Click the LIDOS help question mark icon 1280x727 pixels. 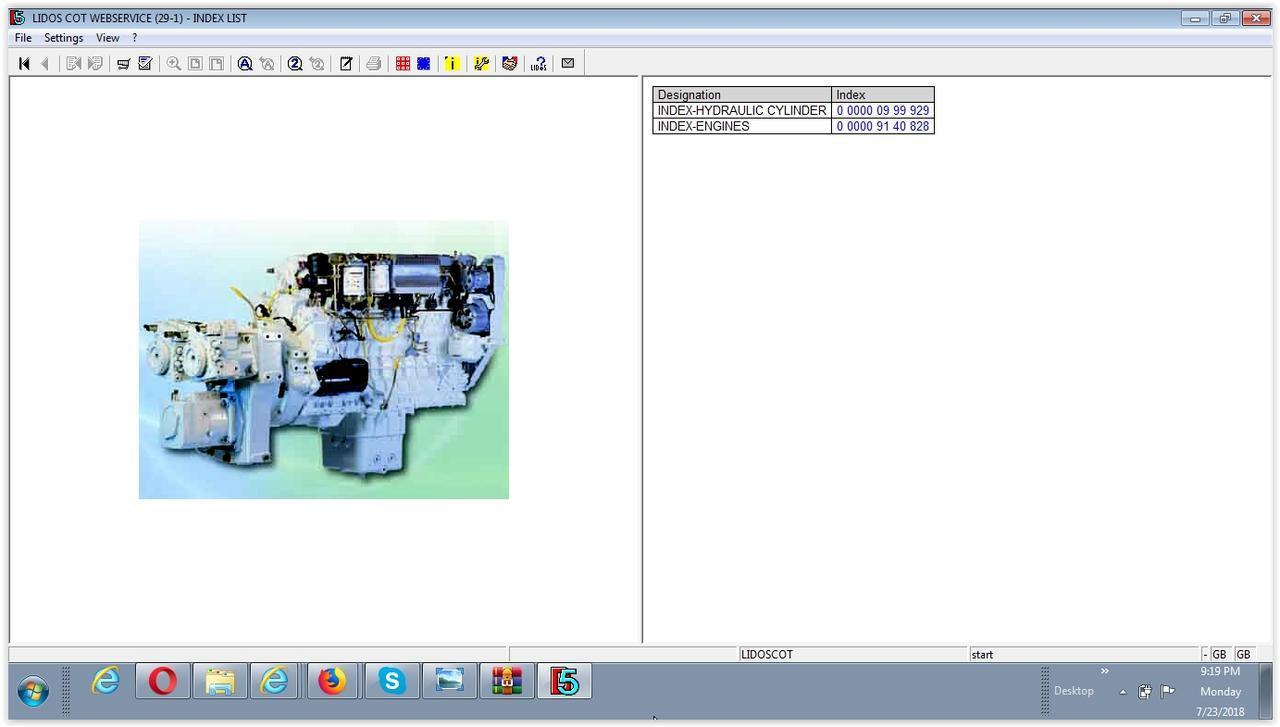coord(539,63)
